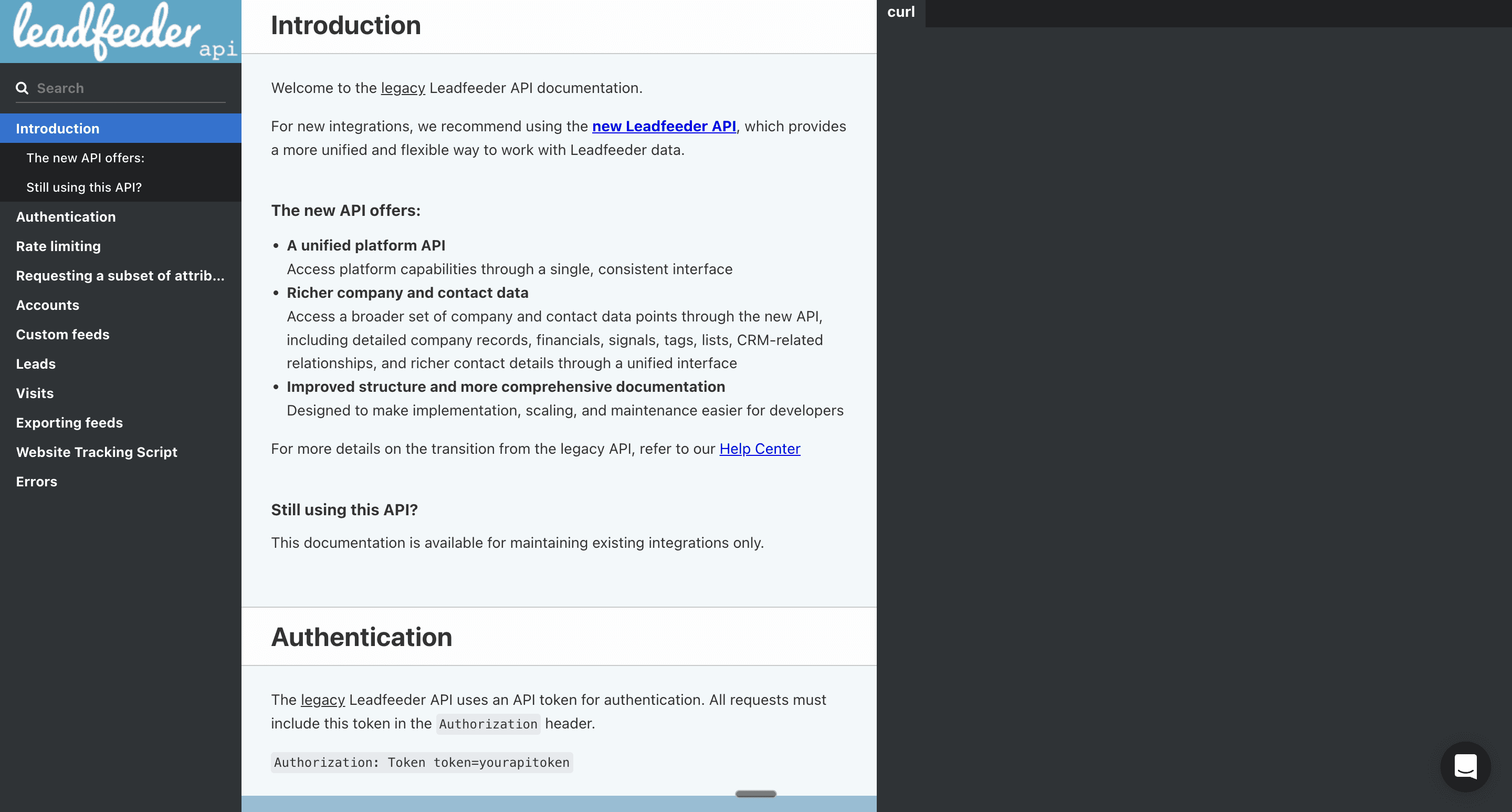This screenshot has width=1512, height=812.
Task: Expand the Authentication sidebar section
Action: (x=66, y=216)
